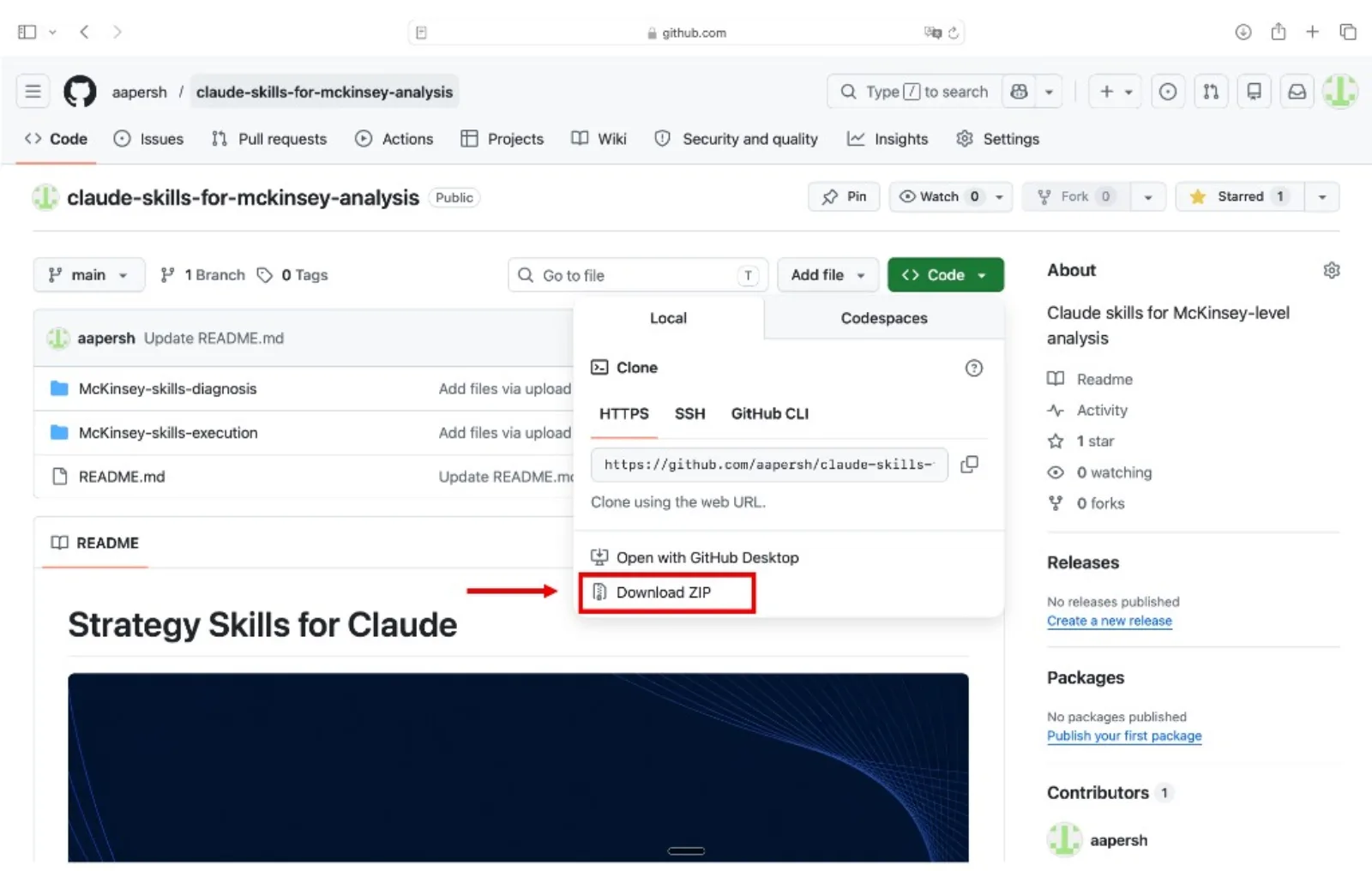Click Safari sidebar toggle icon
The height and width of the screenshot is (871, 1372).
click(x=27, y=32)
